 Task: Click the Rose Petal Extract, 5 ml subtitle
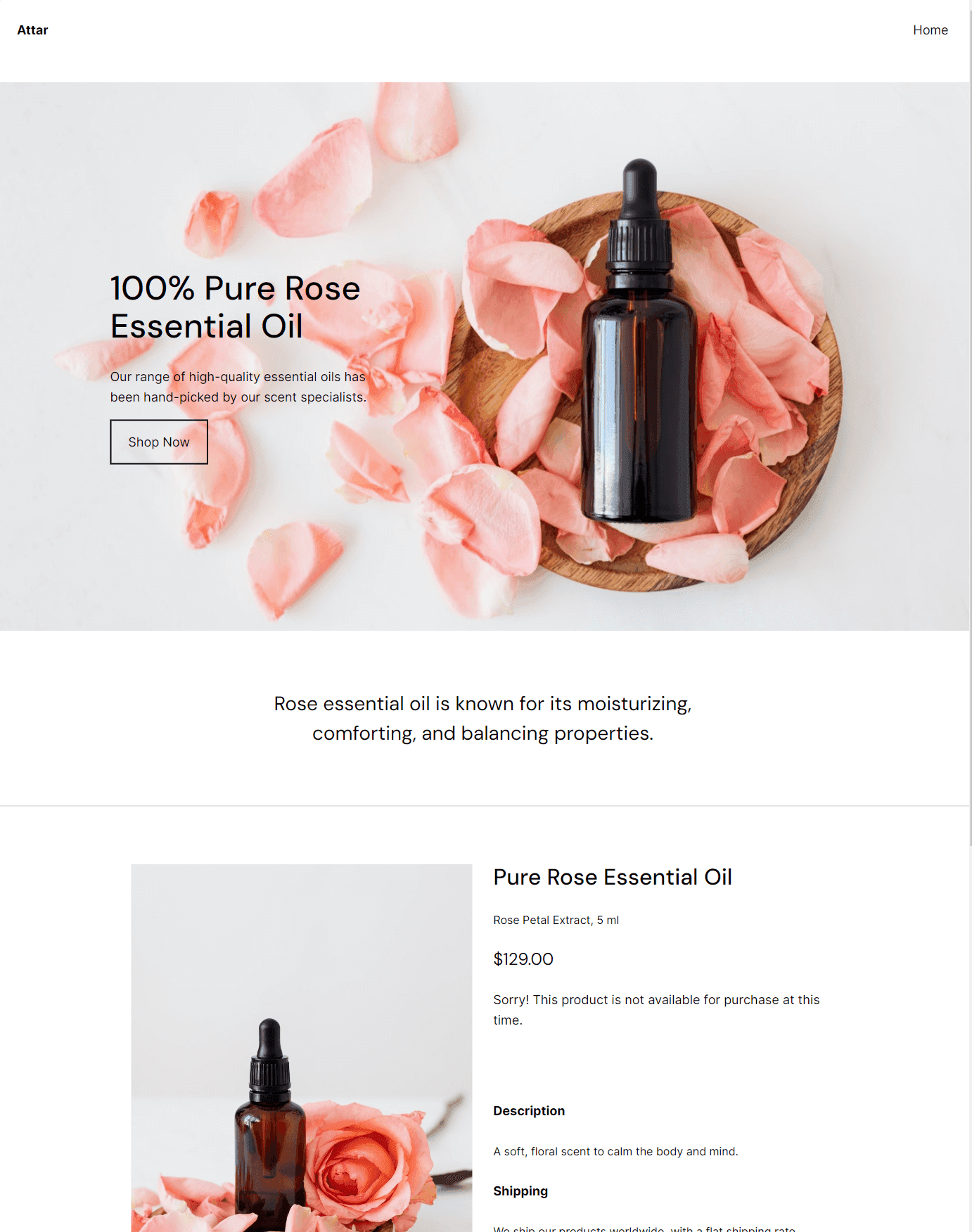click(x=556, y=920)
